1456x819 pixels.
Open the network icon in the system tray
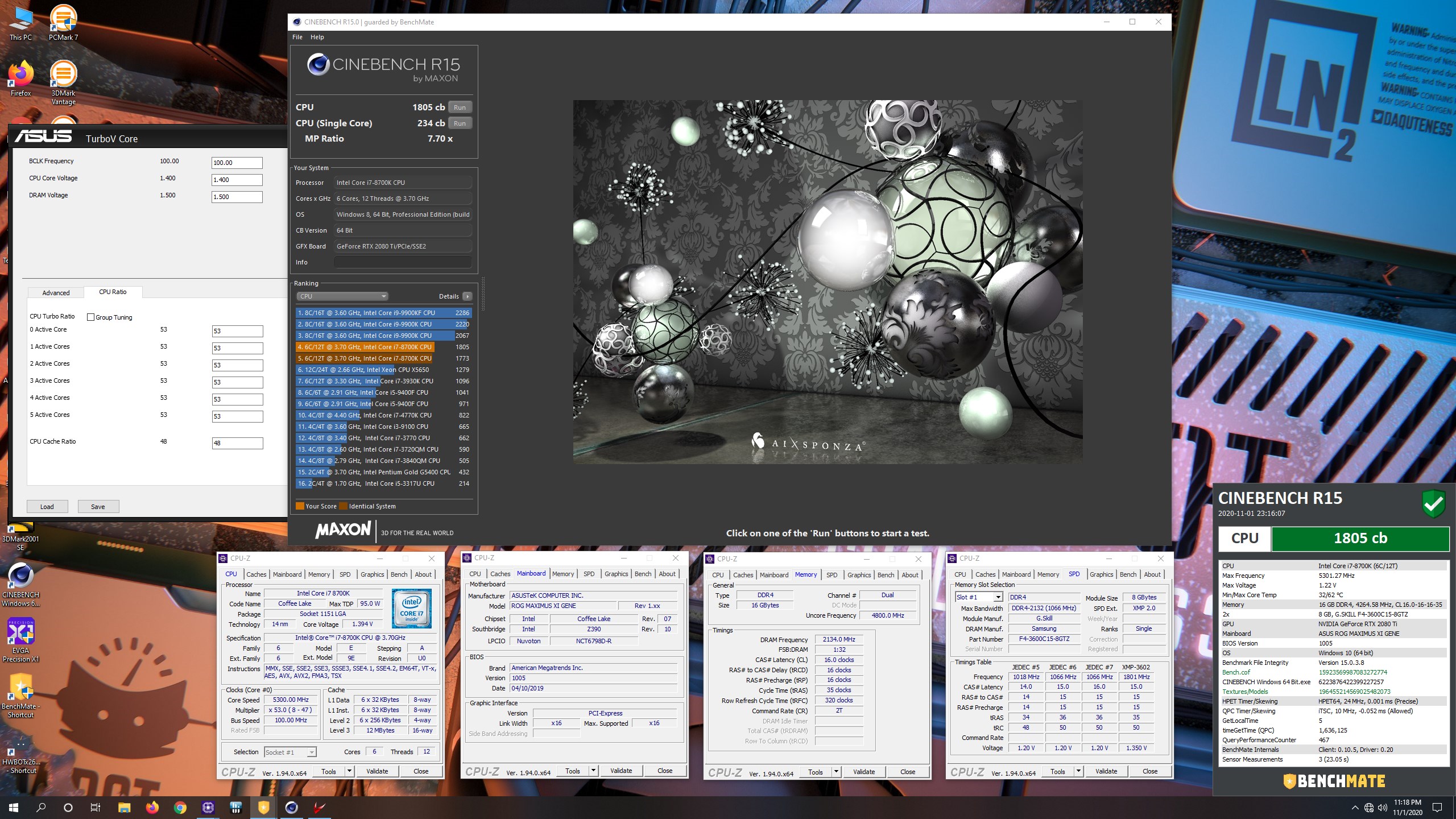[x=1369, y=808]
